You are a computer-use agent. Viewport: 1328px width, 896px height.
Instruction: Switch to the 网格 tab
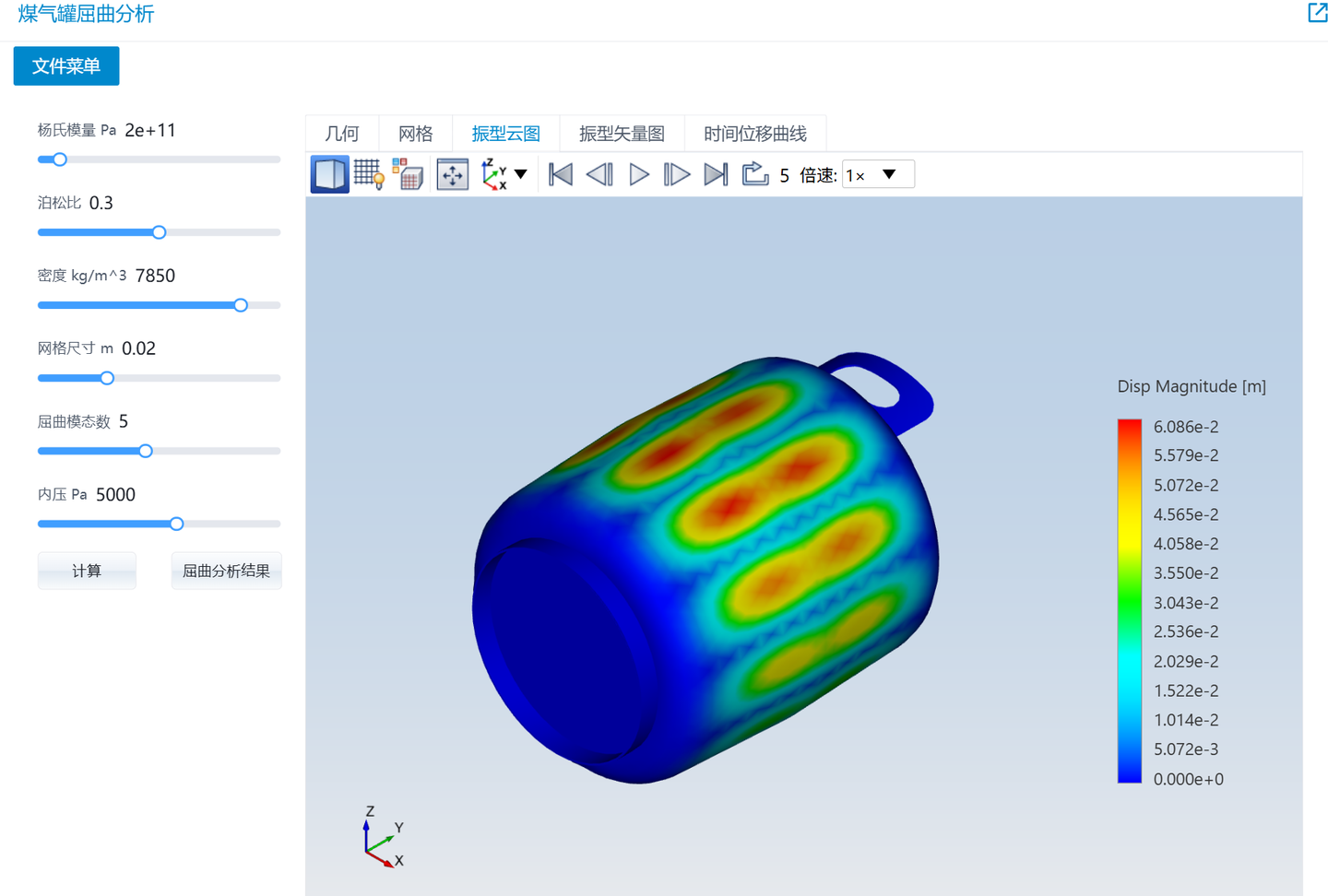pos(415,134)
